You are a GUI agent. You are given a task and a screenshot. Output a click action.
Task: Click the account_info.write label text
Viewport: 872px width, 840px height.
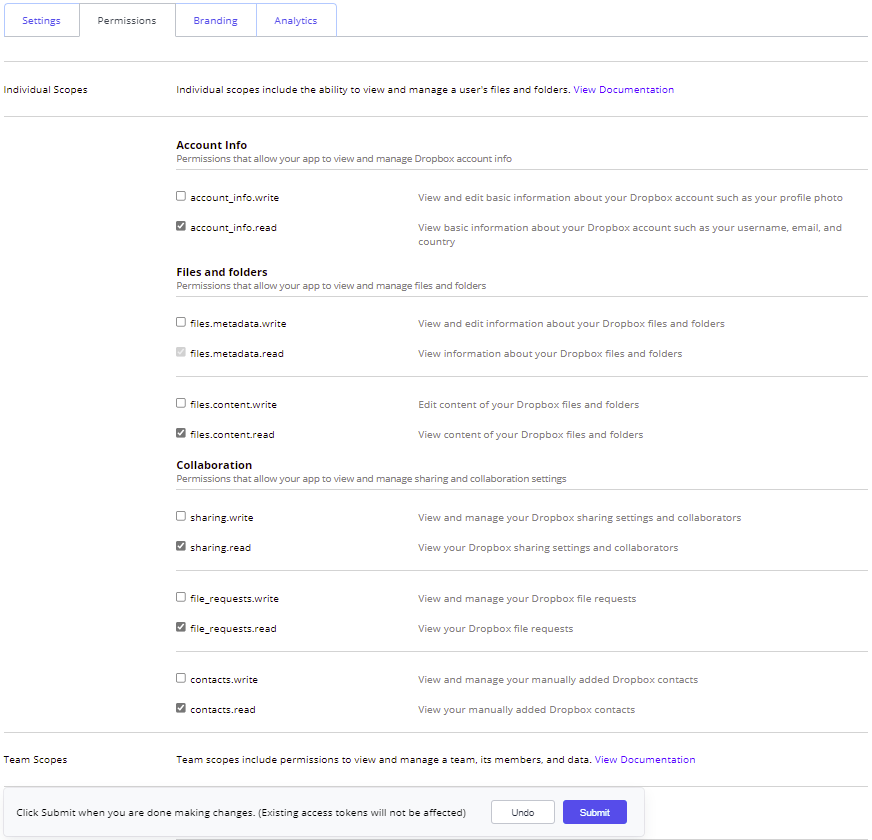pyautogui.click(x=235, y=198)
